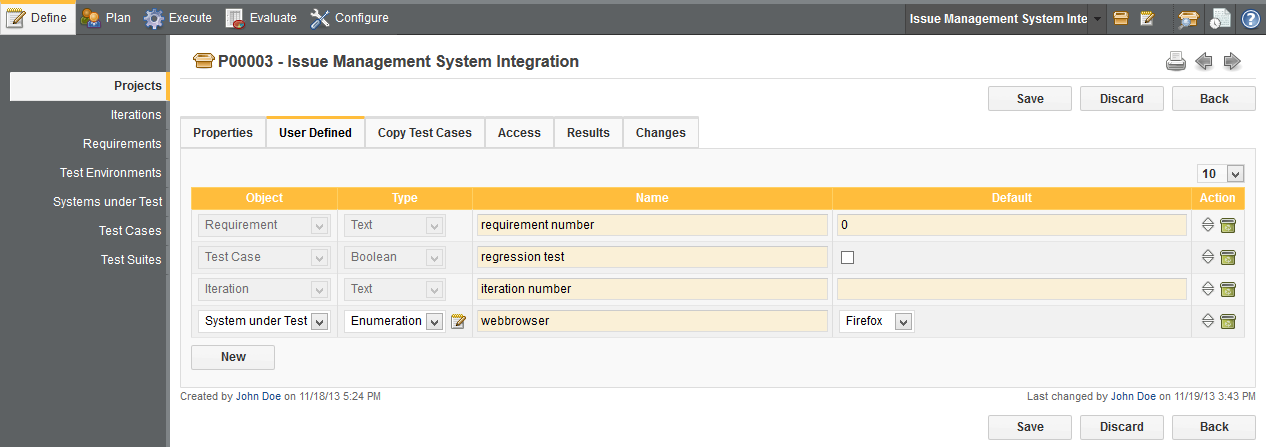This screenshot has width=1266, height=447.
Task: Click the top Back button
Action: (x=1214, y=99)
